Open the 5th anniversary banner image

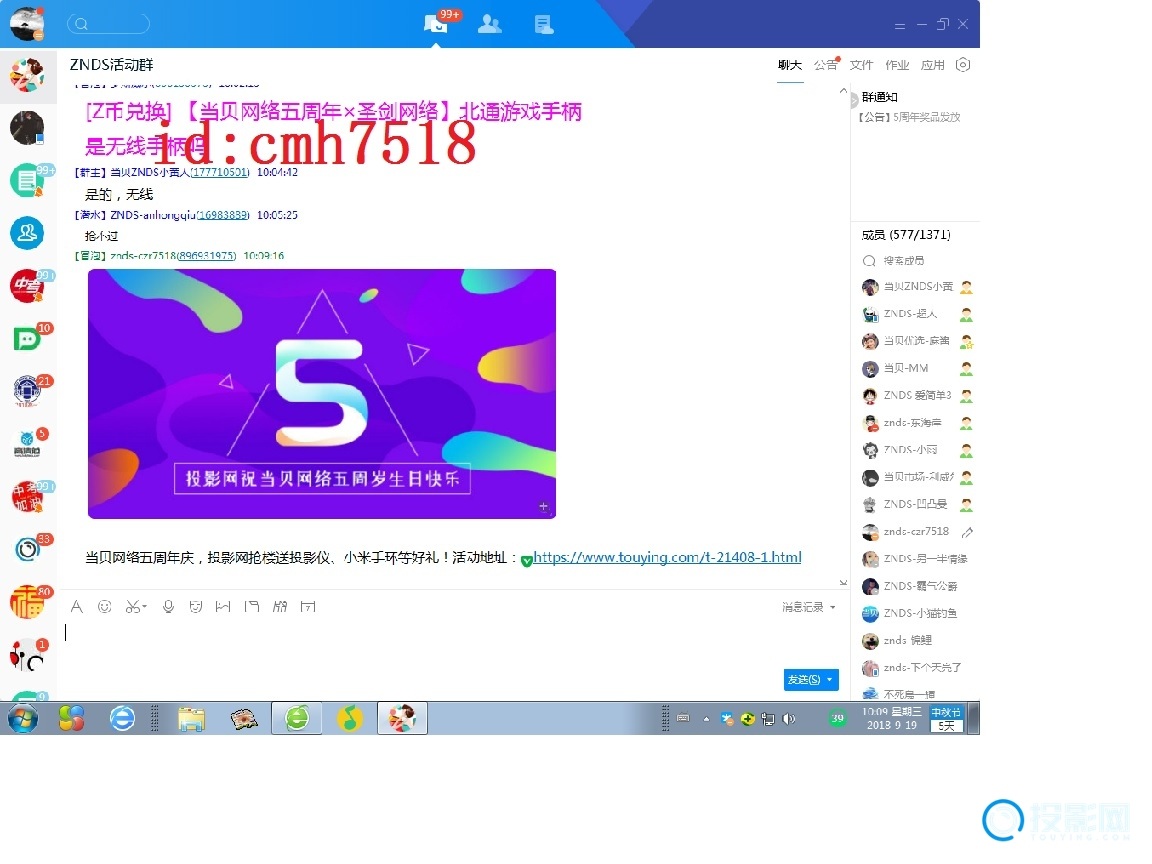tap(322, 394)
